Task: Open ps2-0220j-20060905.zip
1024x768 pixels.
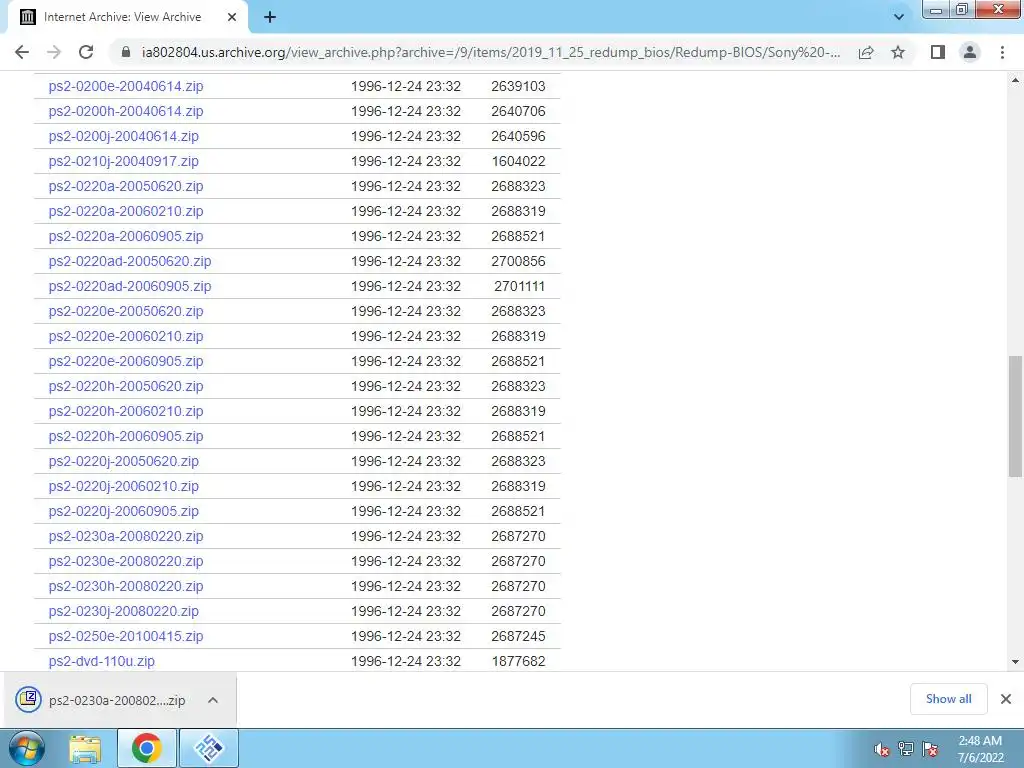Action: pos(123,511)
